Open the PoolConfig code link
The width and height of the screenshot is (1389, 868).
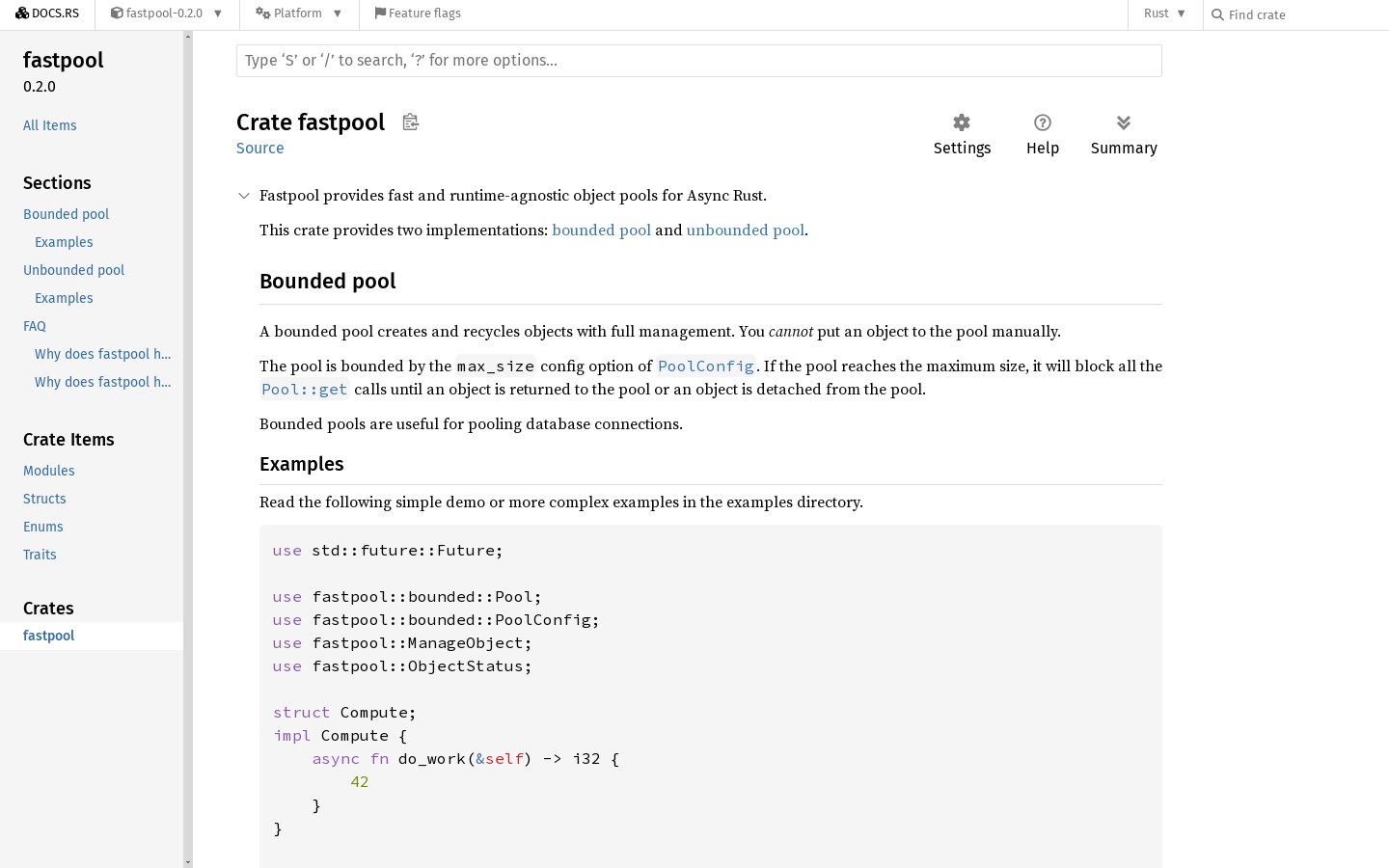coord(706,366)
